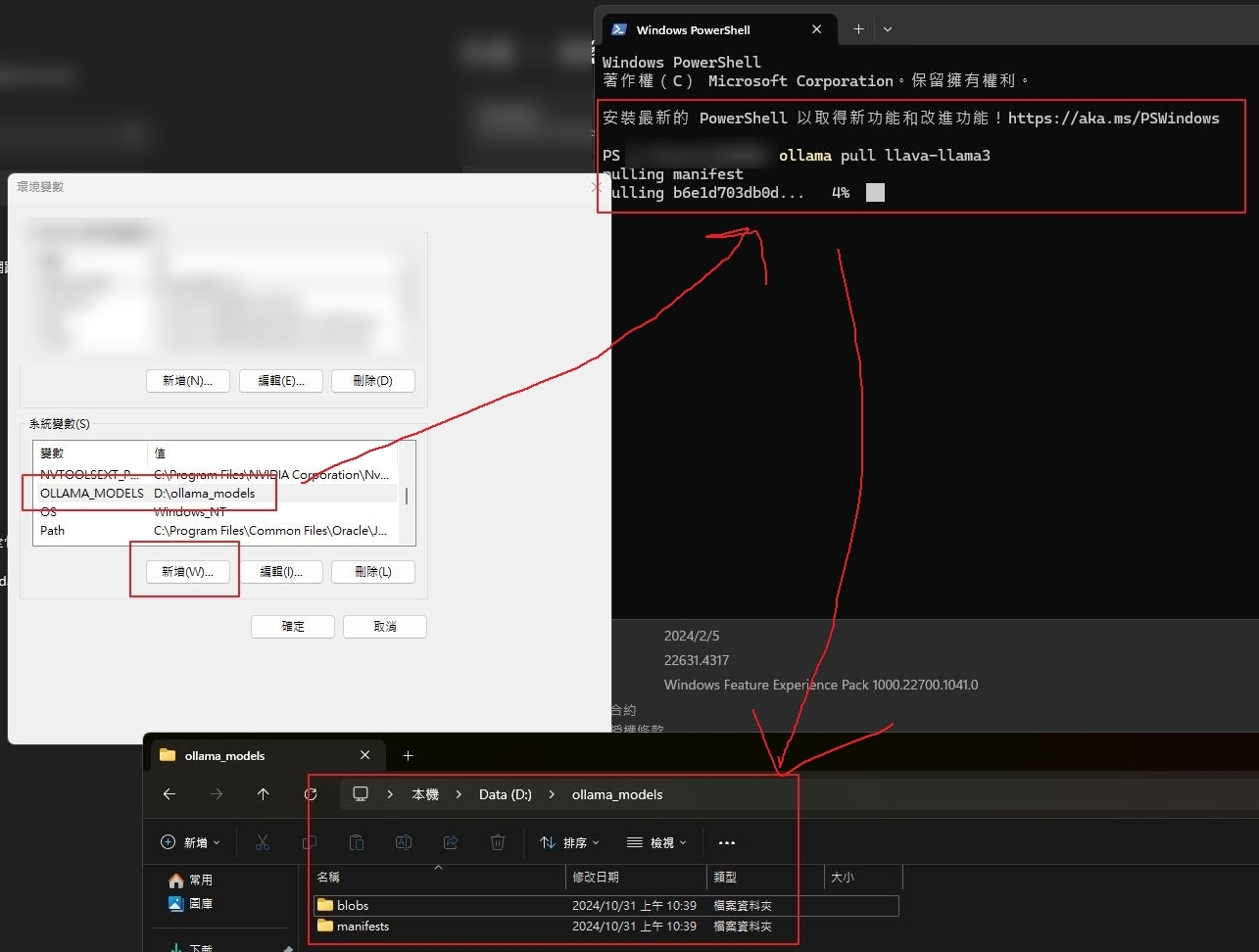The width and height of the screenshot is (1259, 952).
Task: Sort by 名稱 column header
Action: coord(438,877)
